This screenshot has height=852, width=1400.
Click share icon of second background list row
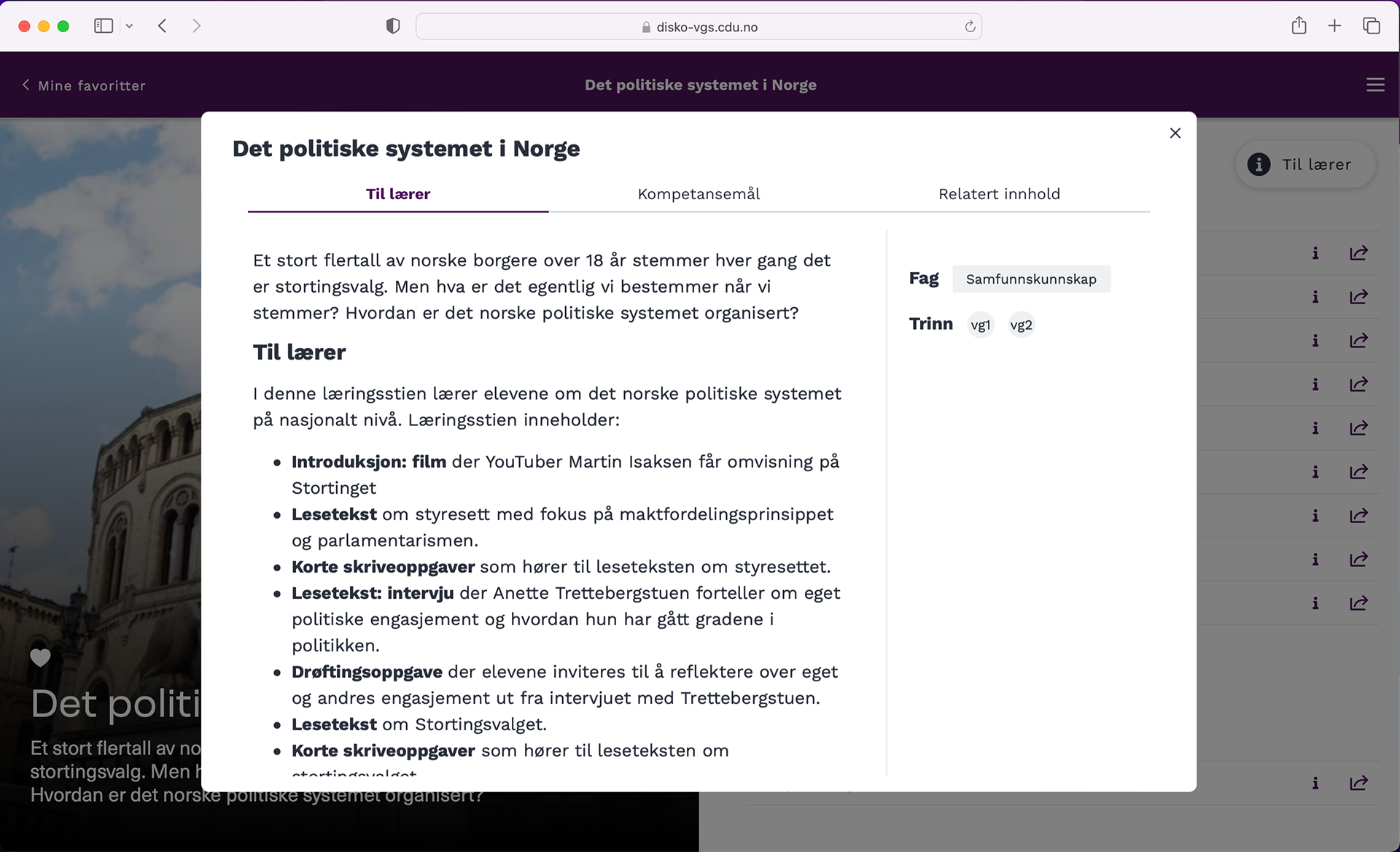click(x=1358, y=297)
